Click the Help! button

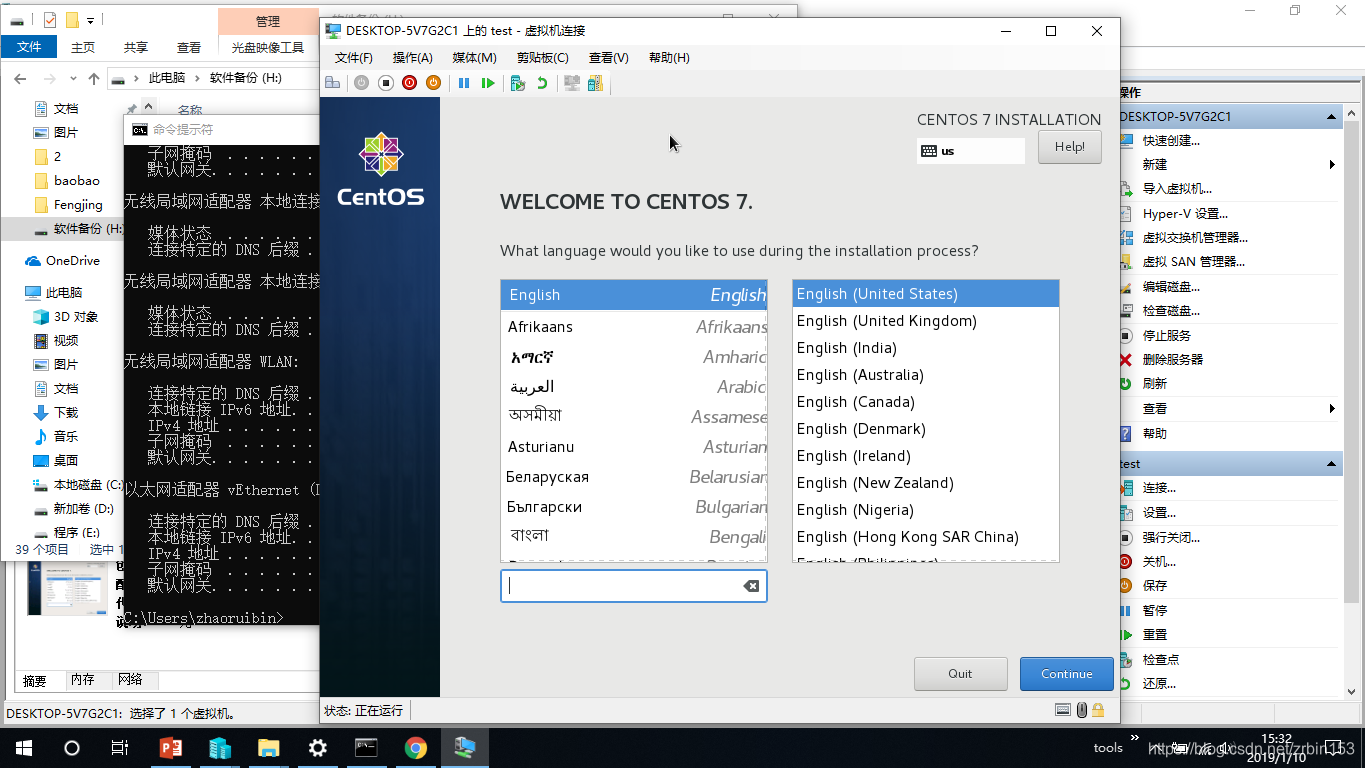tap(1069, 147)
